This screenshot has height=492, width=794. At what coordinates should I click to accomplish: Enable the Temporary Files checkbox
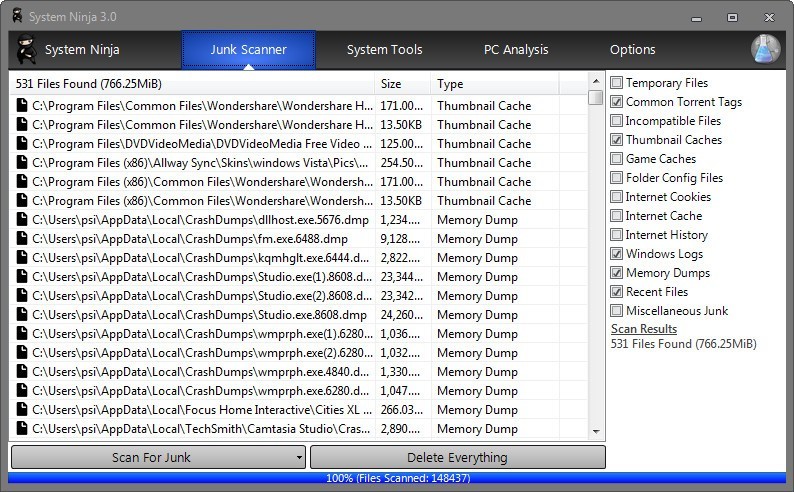[x=616, y=83]
